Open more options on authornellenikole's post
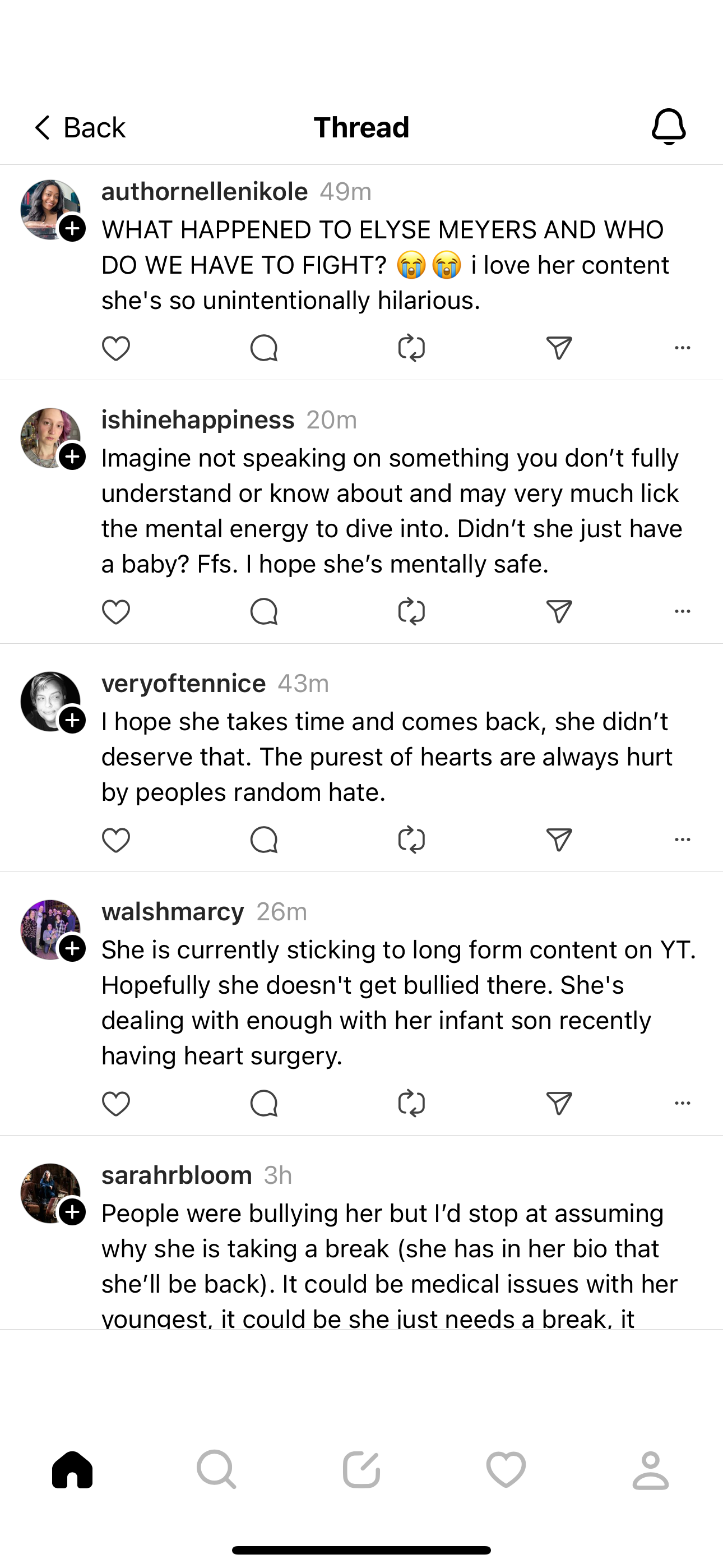723x1568 pixels. click(x=682, y=348)
